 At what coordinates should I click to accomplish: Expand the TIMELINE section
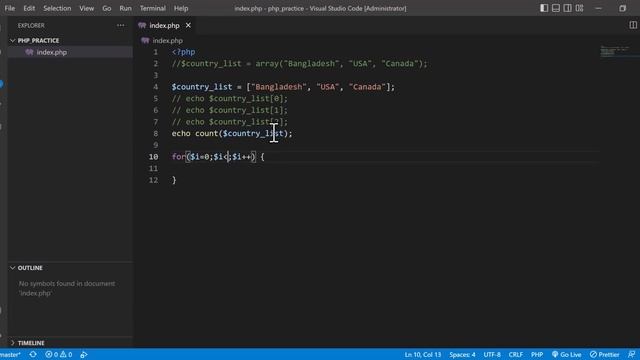[31, 343]
